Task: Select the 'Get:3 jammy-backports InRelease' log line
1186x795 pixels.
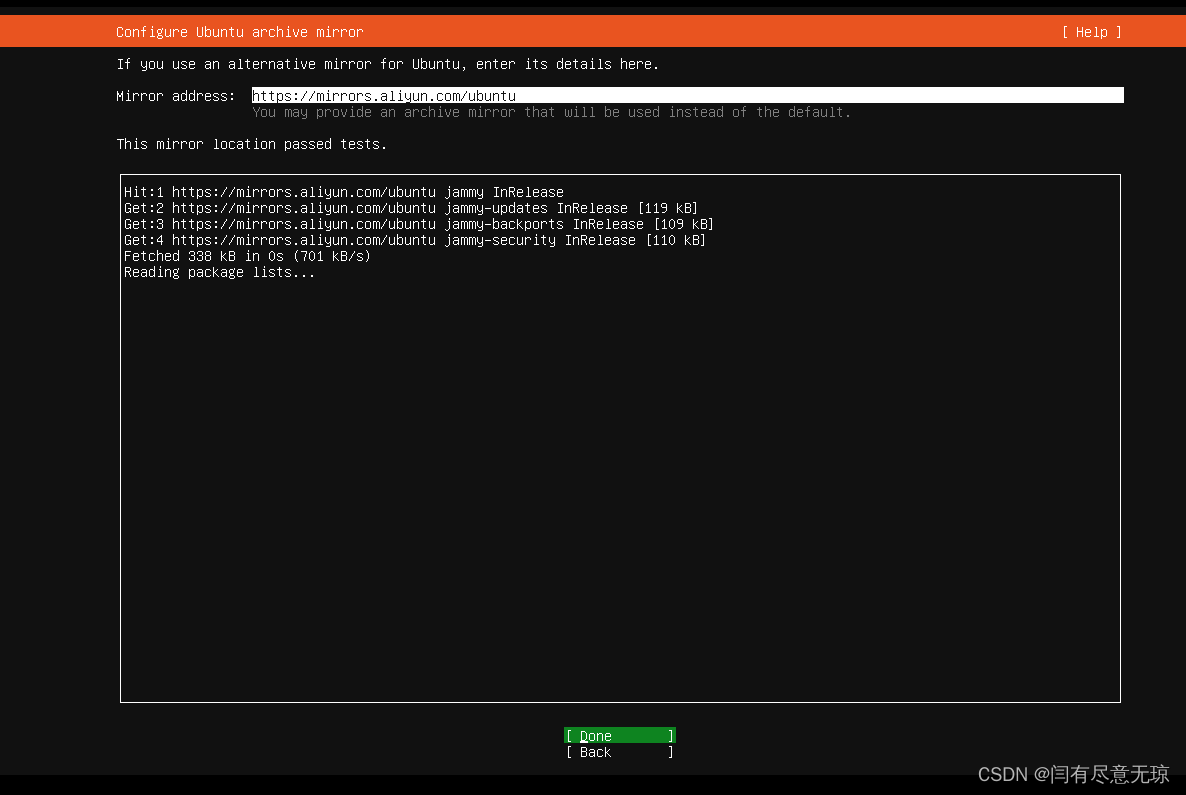Action: pyautogui.click(x=418, y=224)
